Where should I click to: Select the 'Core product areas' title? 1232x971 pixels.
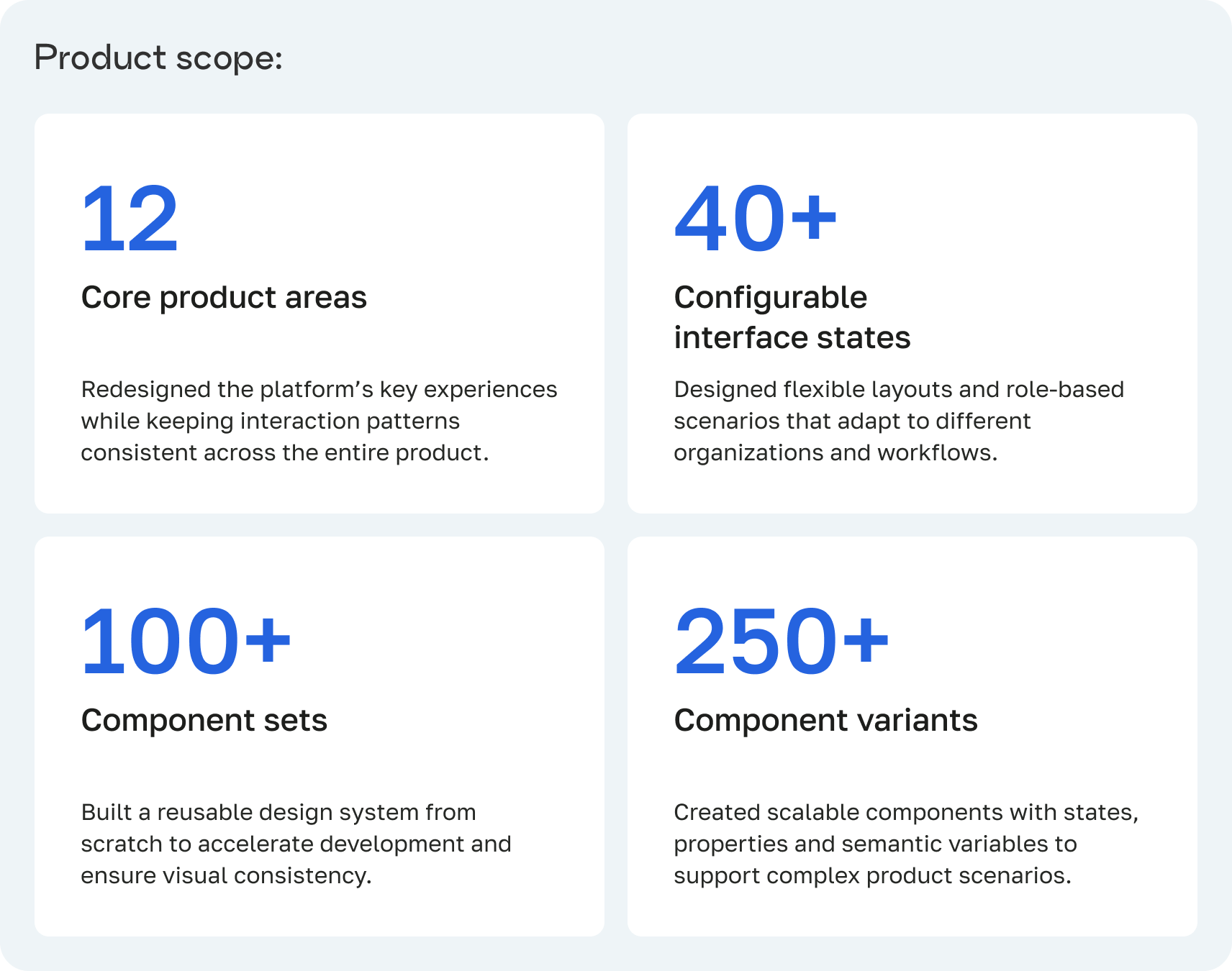224,298
